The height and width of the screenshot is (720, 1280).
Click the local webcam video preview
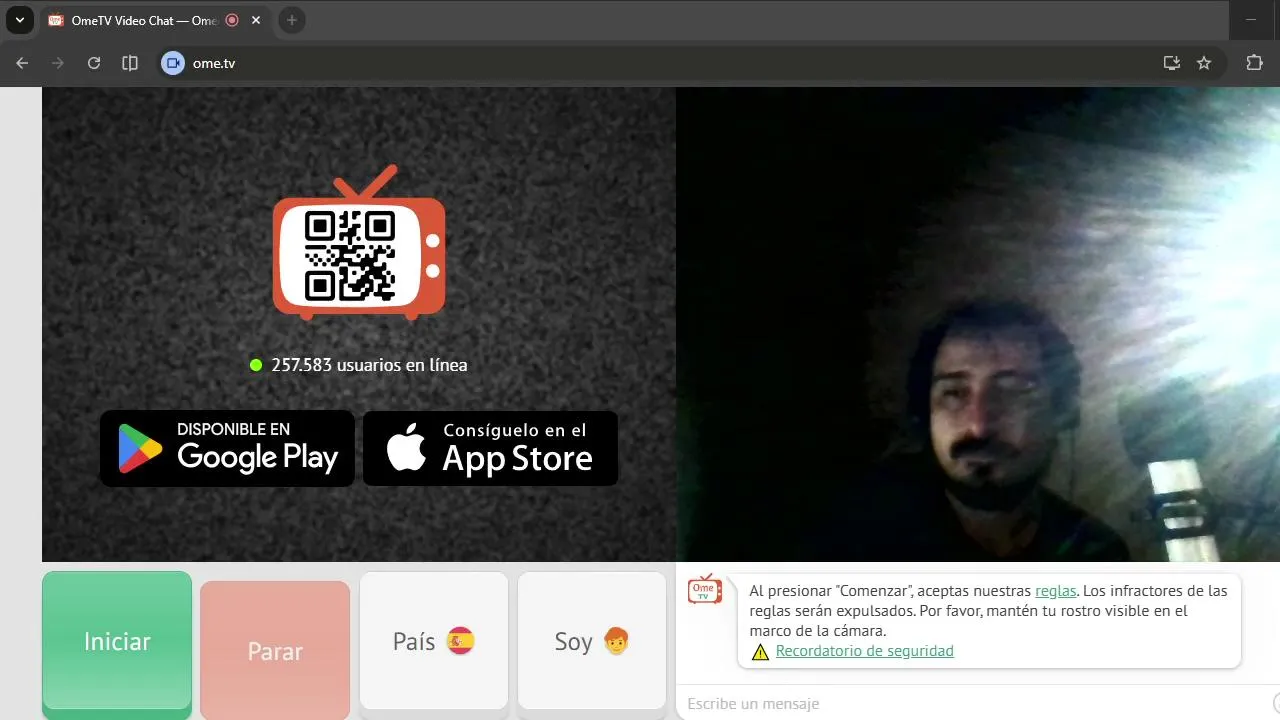[978, 324]
